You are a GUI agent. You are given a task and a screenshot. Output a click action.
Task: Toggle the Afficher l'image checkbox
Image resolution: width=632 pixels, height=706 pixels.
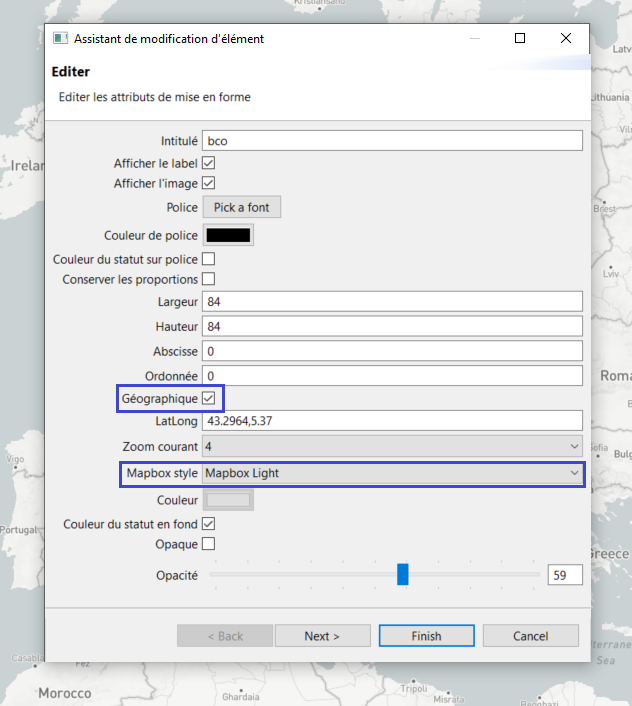(209, 183)
